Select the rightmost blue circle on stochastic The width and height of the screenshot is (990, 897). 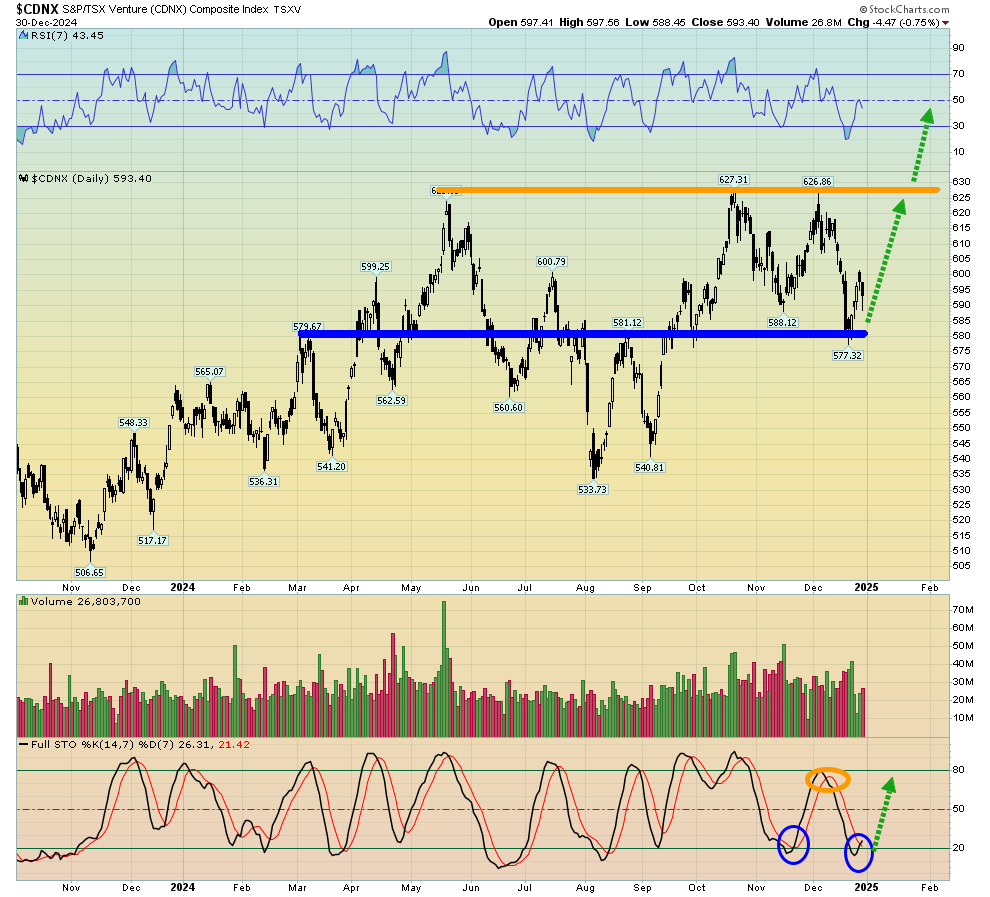[x=859, y=851]
